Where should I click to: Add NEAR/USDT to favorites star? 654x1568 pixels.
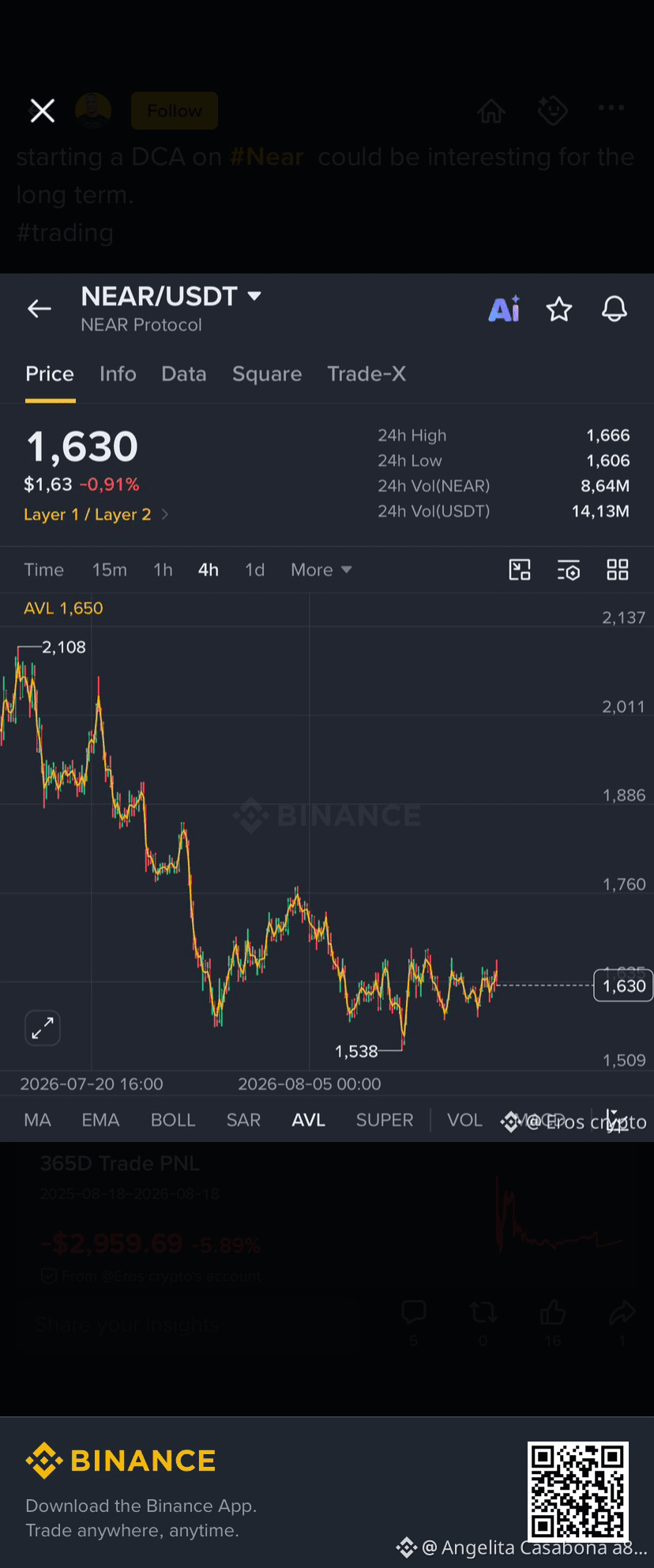(x=559, y=309)
